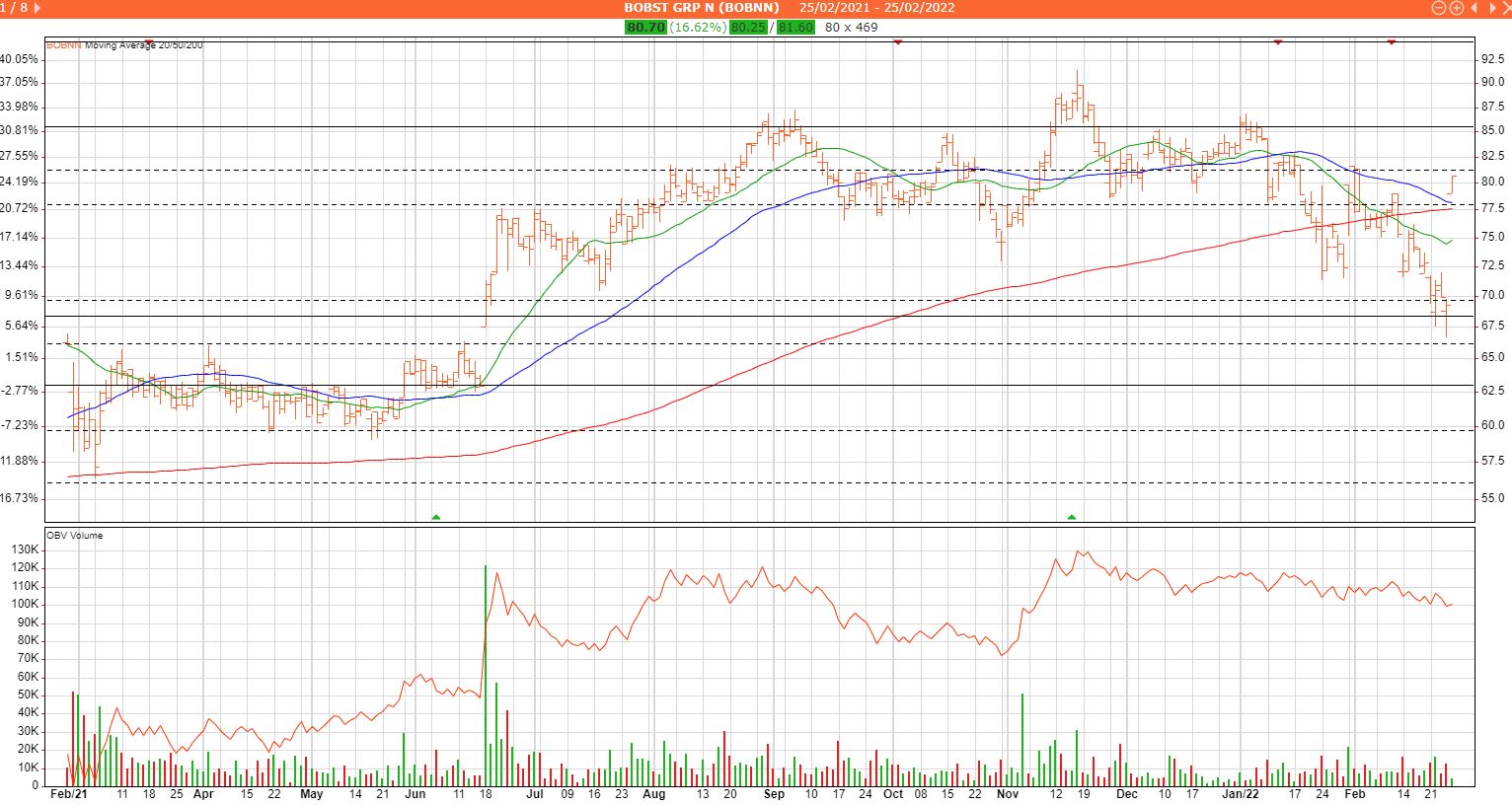
Task: Click the last price 80.70 value
Action: [x=645, y=28]
